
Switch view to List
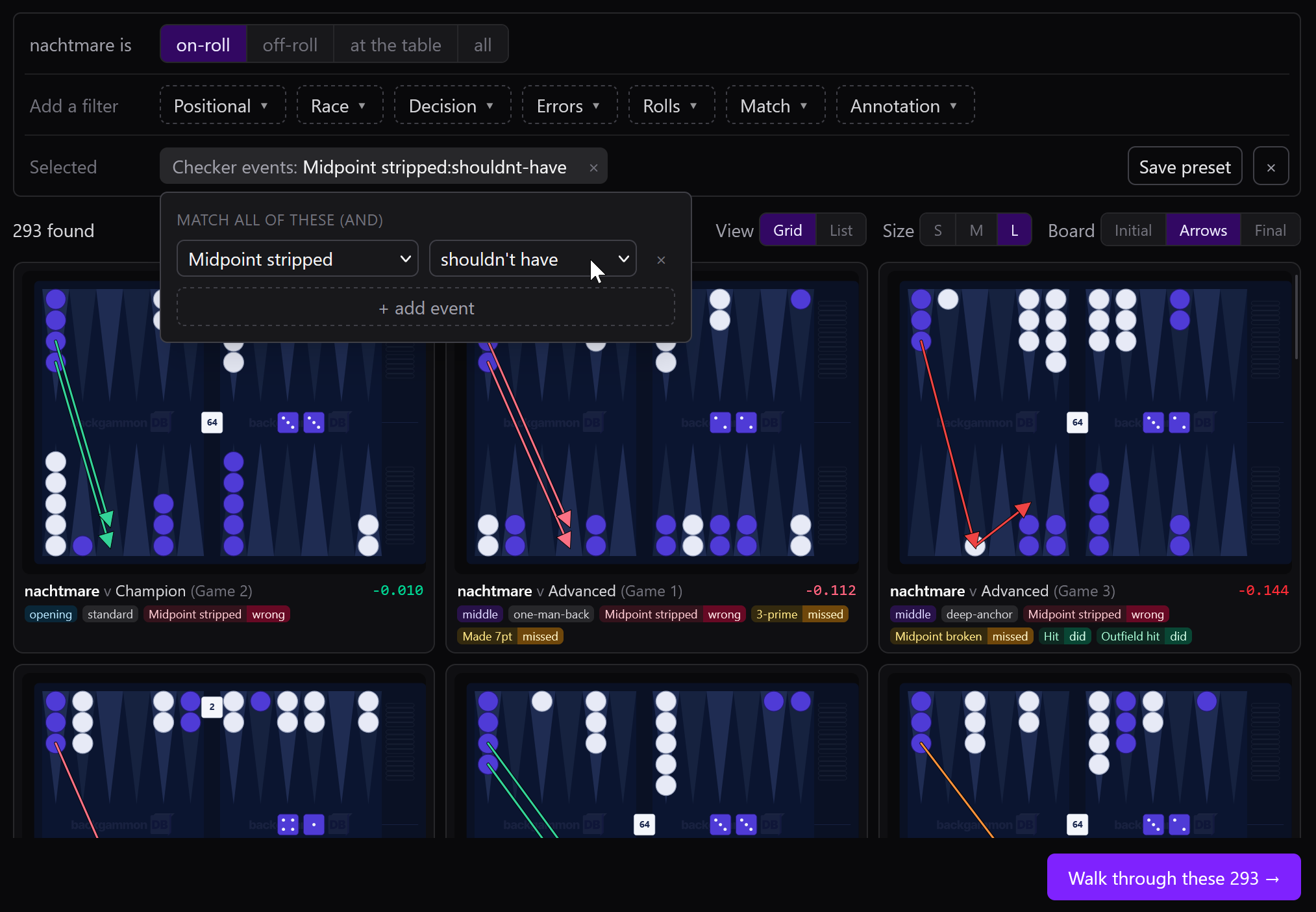click(841, 231)
